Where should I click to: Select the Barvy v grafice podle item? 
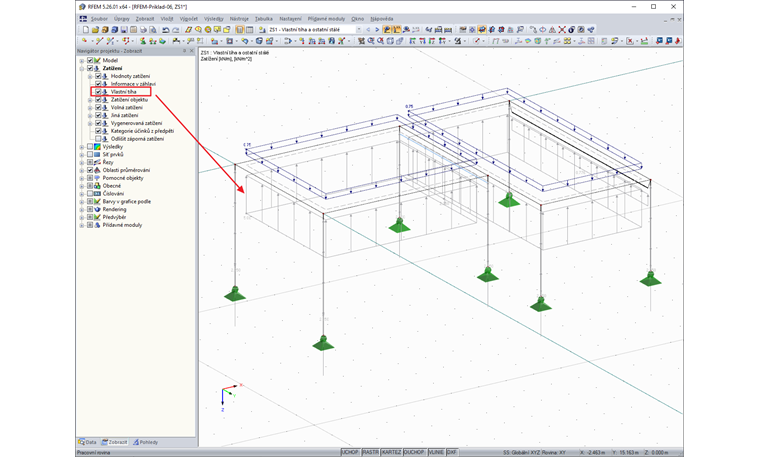(127, 202)
